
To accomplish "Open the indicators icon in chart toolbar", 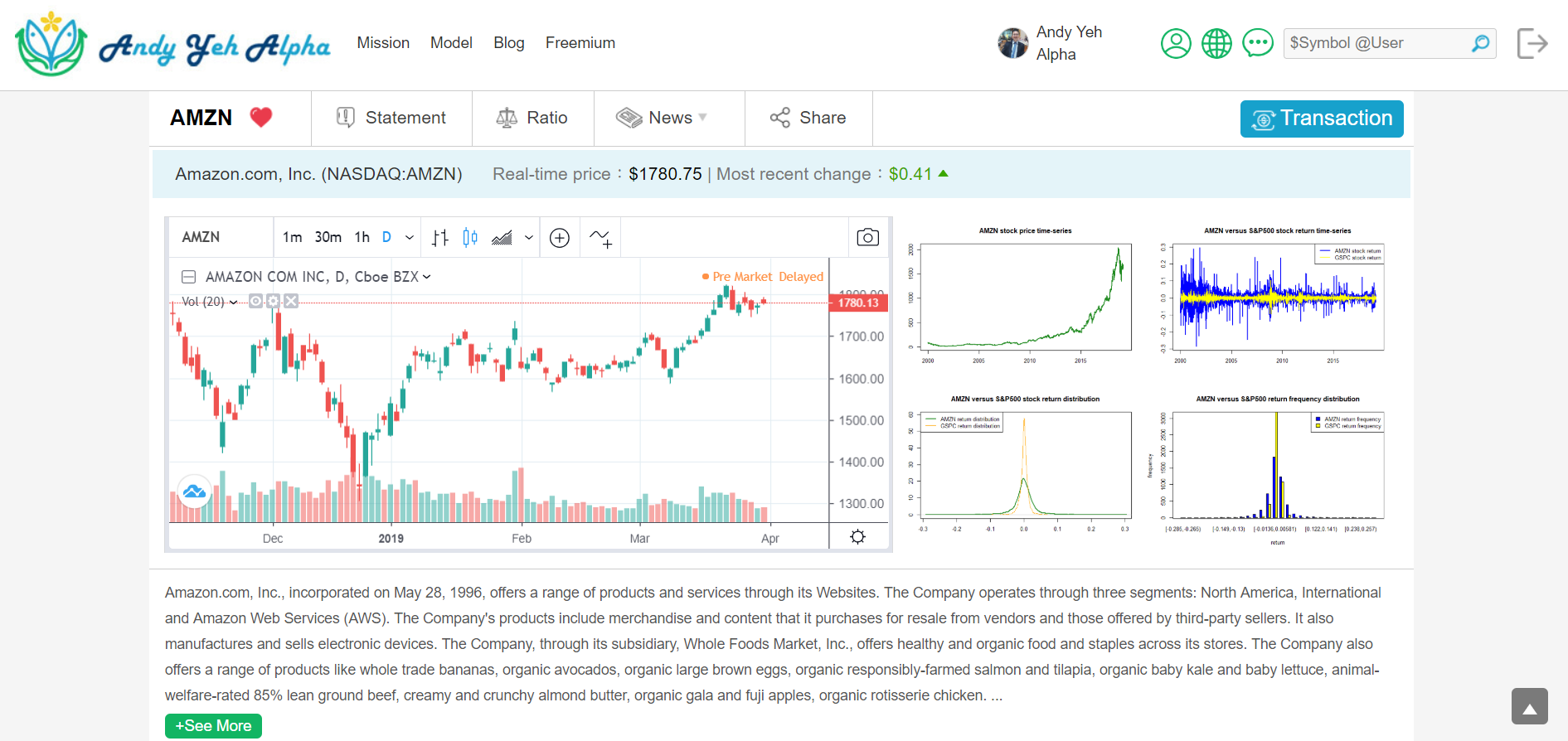I will pyautogui.click(x=600, y=238).
